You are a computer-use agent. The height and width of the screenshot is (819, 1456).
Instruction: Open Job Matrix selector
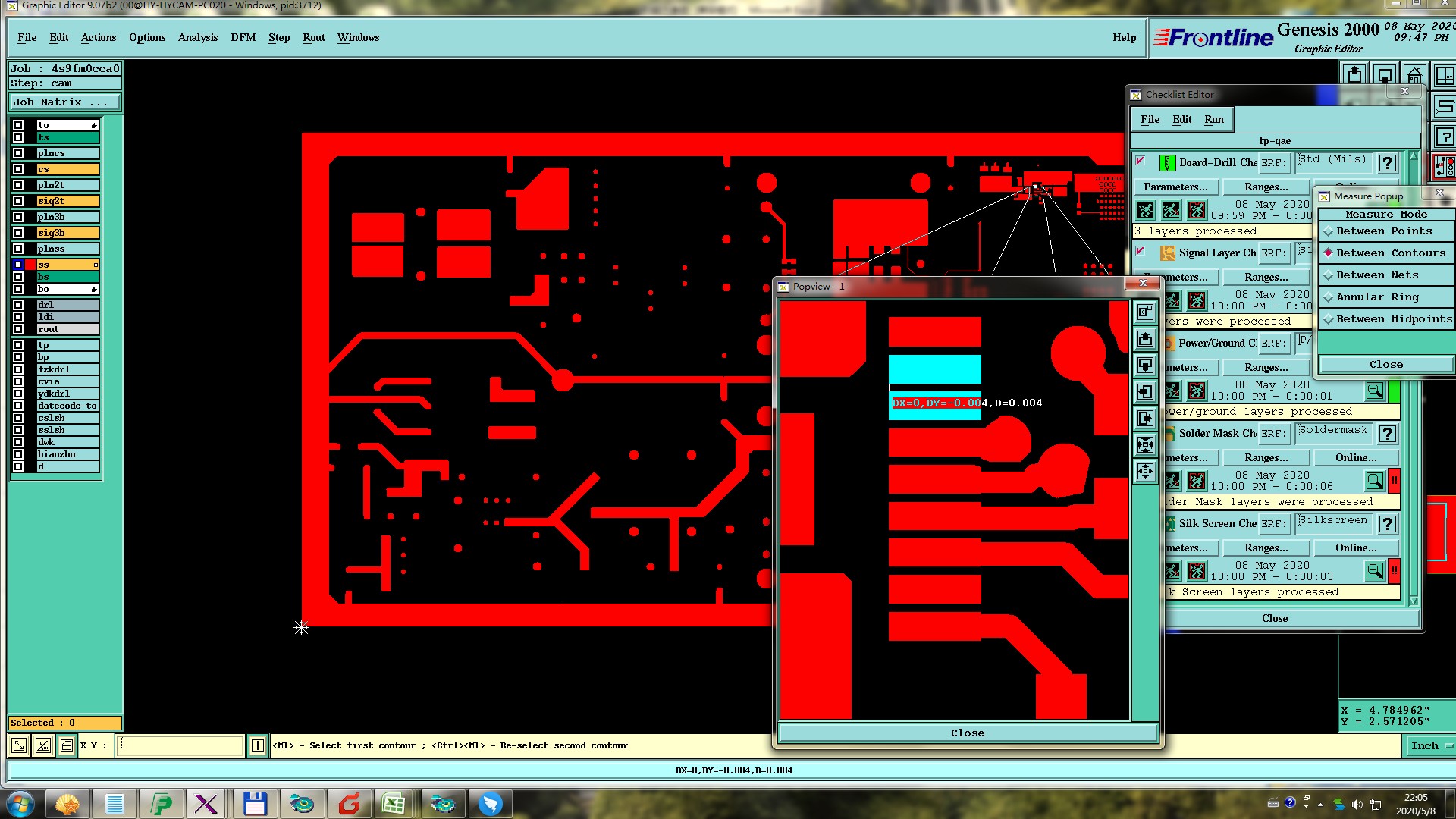pos(64,102)
